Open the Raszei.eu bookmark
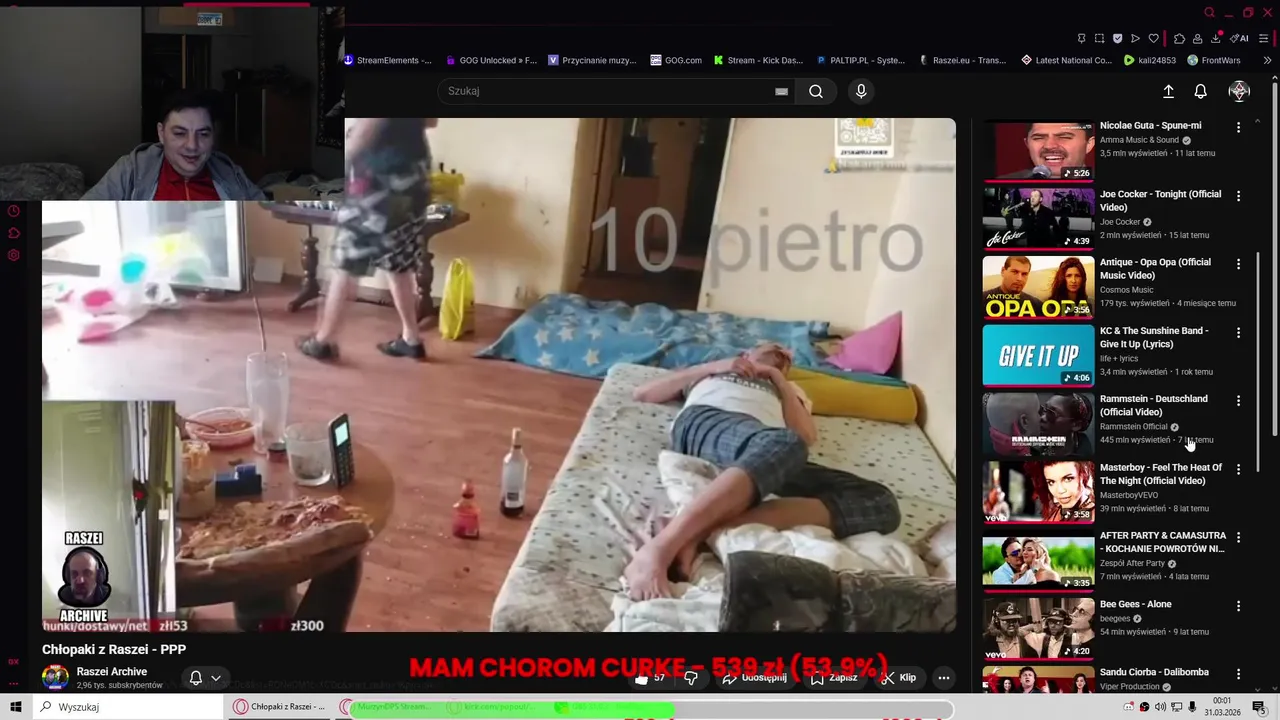 click(962, 60)
